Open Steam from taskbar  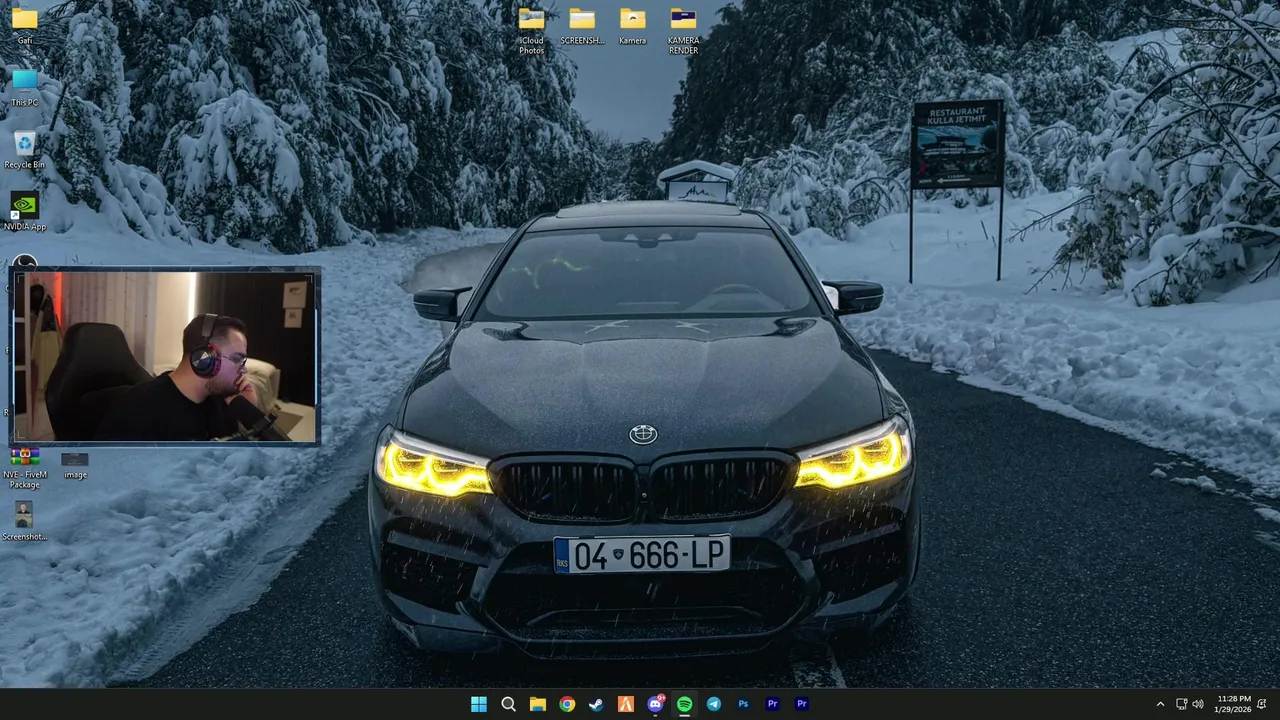(596, 704)
